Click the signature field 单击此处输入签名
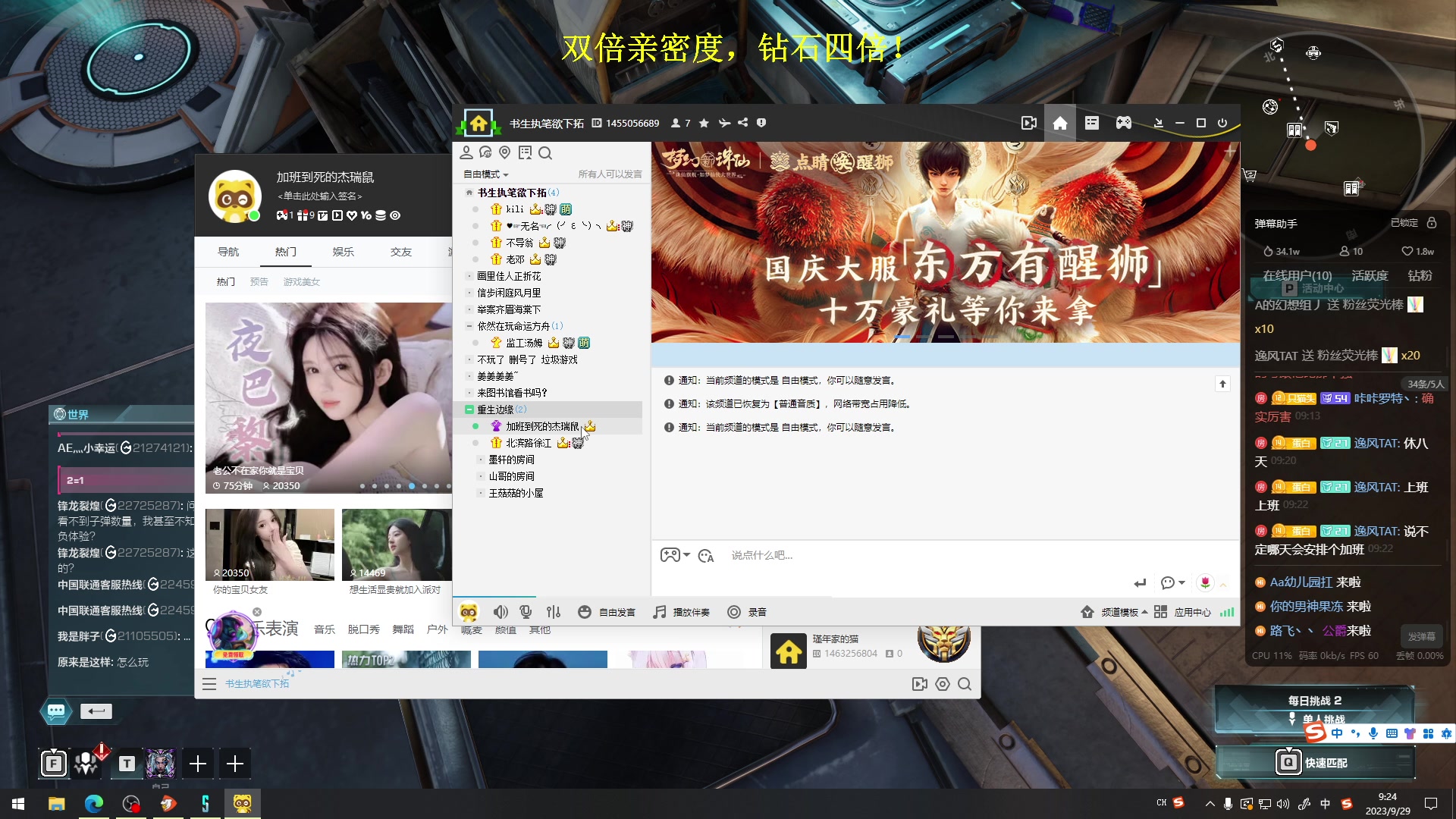 point(319,196)
